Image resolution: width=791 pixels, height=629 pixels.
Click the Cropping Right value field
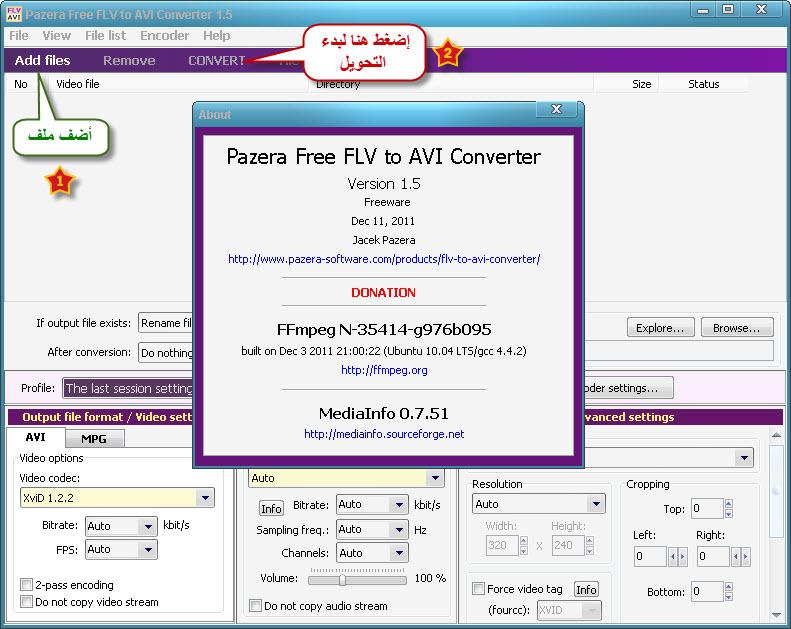[713, 556]
